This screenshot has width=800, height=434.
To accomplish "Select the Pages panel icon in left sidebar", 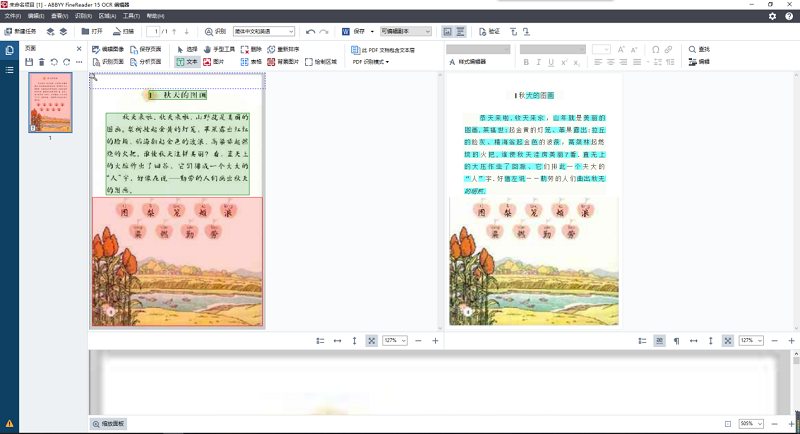I will point(9,50).
